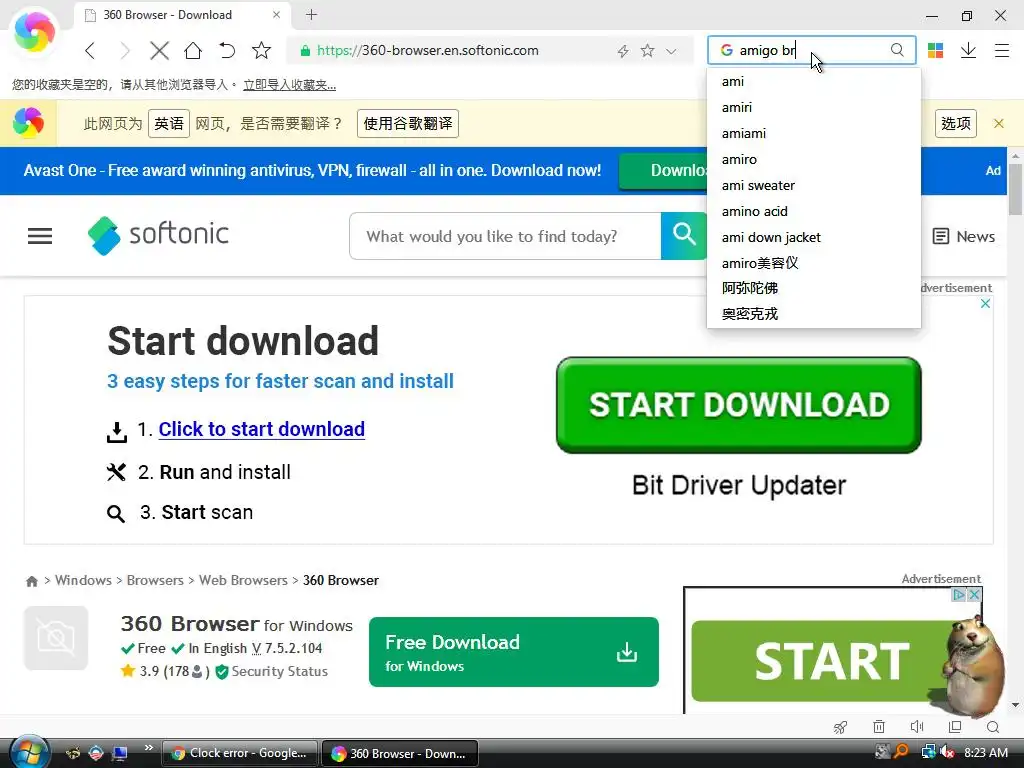This screenshot has width=1024, height=768.
Task: Click the trash bin icon in the status bar
Action: coord(879,727)
